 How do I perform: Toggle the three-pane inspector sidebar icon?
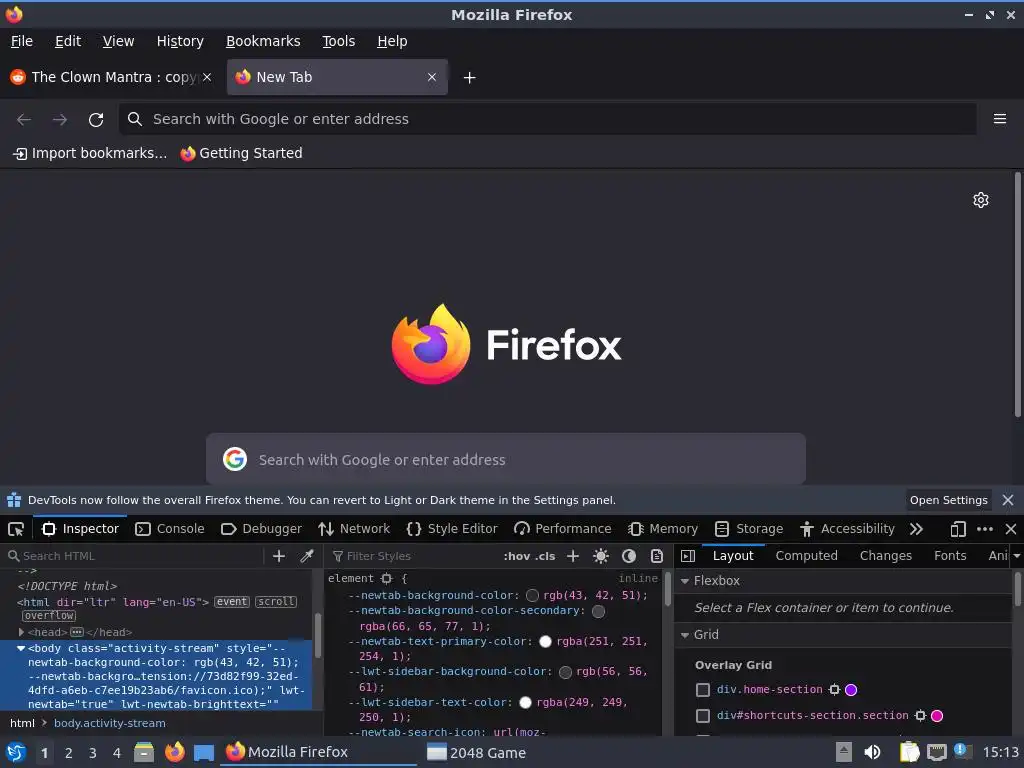(688, 556)
